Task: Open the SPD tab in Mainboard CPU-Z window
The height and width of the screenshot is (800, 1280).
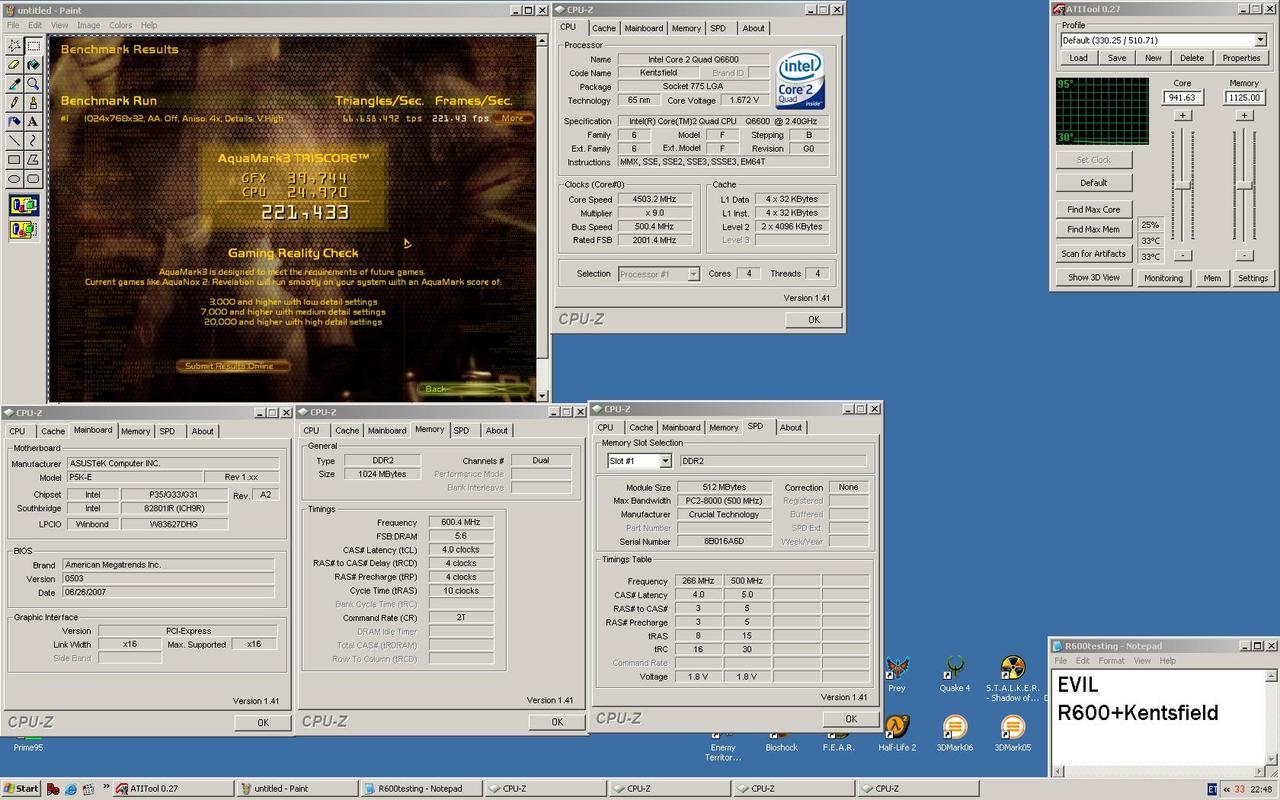Action: [x=167, y=431]
